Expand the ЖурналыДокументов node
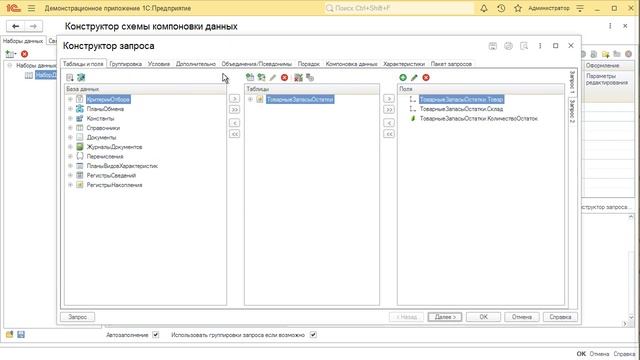Image resolution: width=640 pixels, height=360 pixels. point(70,147)
